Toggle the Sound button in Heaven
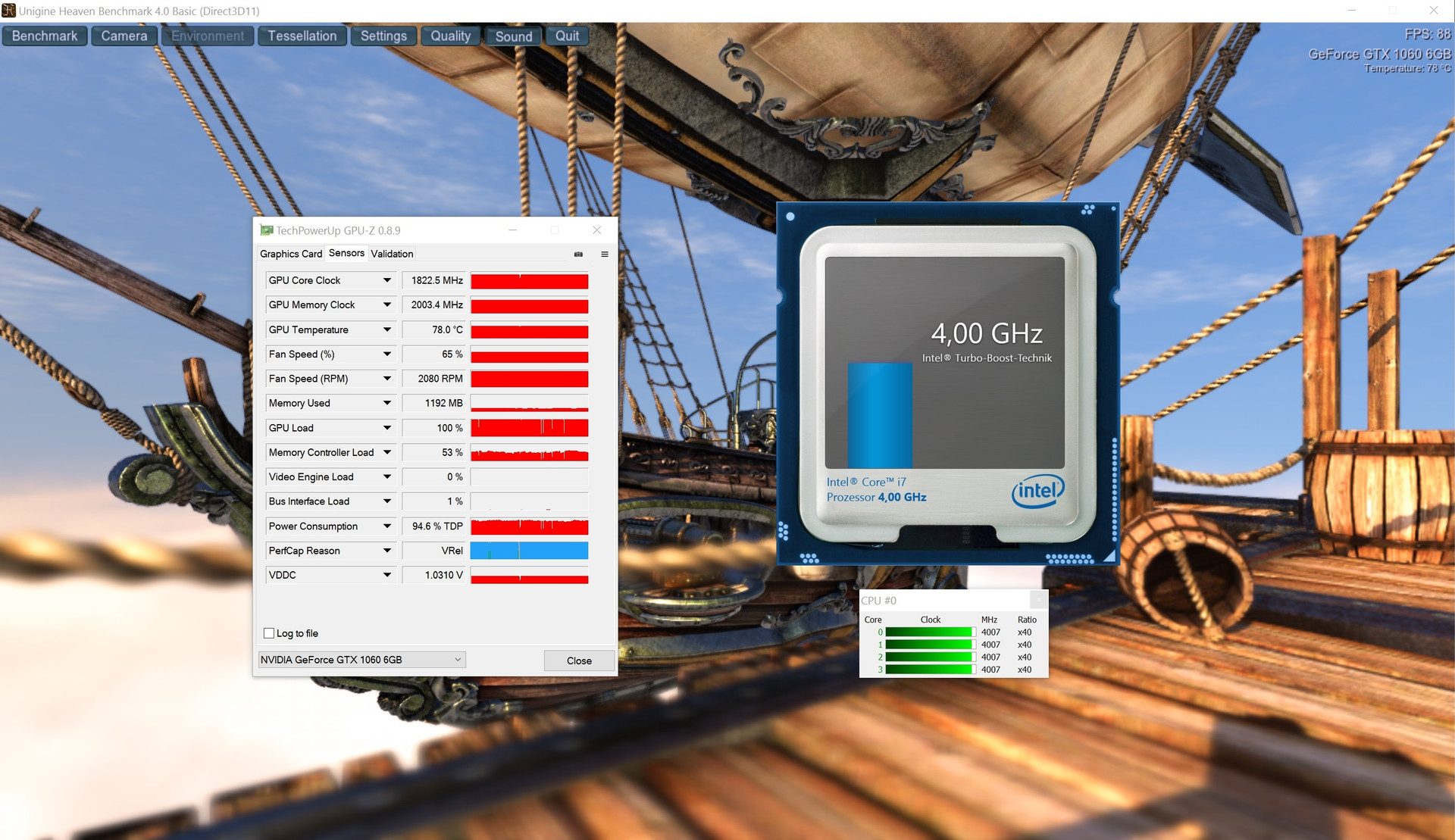Image resolution: width=1455 pixels, height=840 pixels. pyautogui.click(x=514, y=36)
